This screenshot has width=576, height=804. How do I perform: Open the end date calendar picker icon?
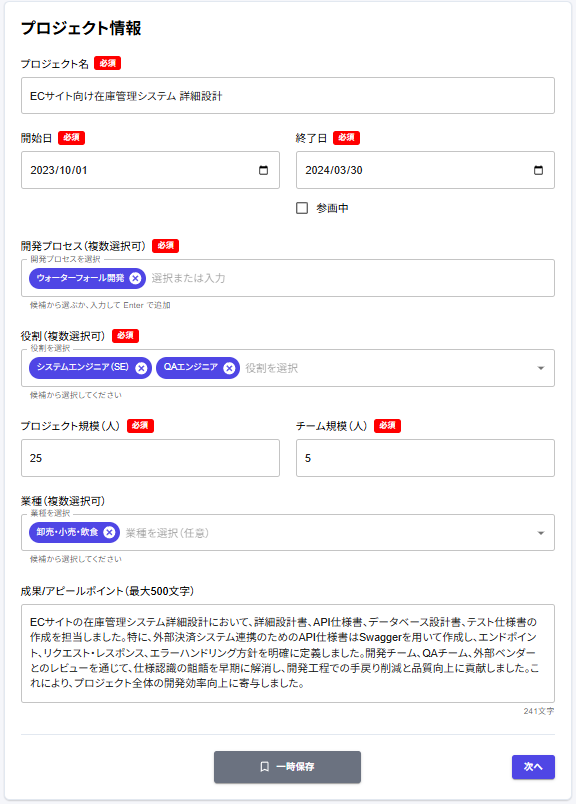pos(538,170)
